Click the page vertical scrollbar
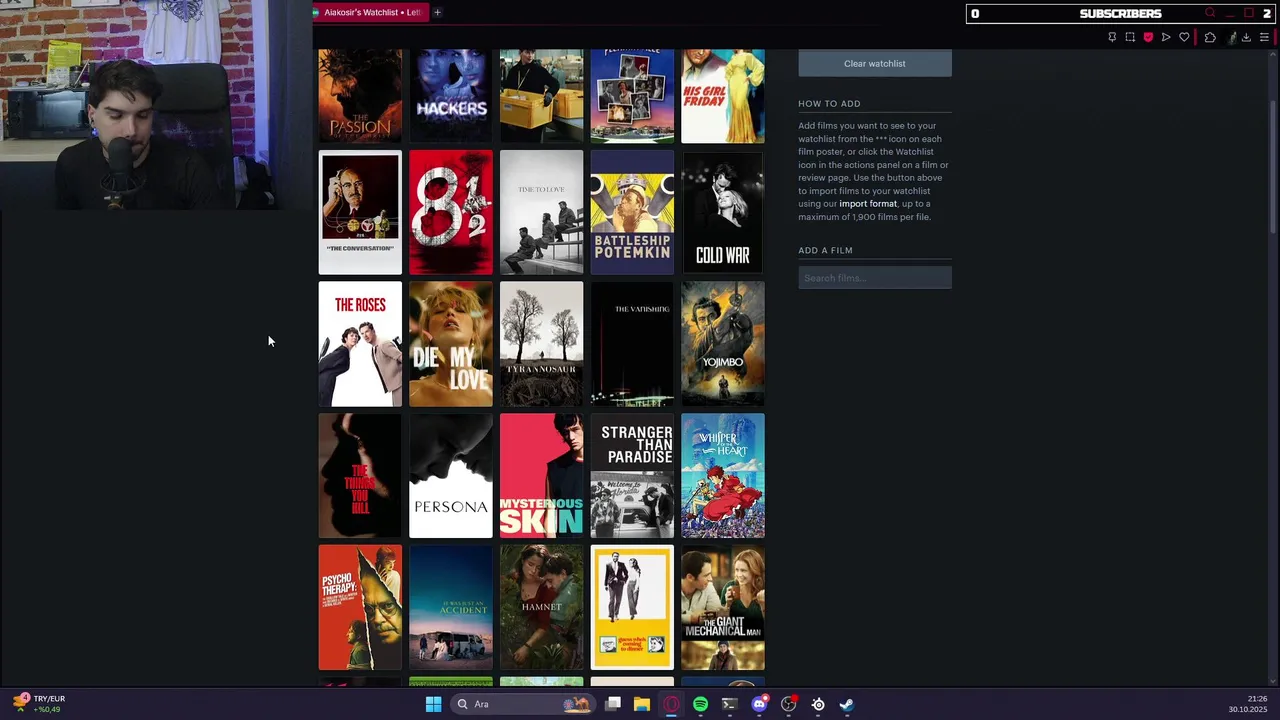 pyautogui.click(x=1274, y=165)
